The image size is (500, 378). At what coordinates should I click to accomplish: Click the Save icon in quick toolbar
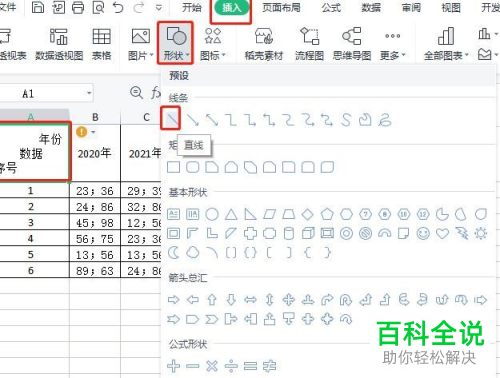[x=38, y=7]
